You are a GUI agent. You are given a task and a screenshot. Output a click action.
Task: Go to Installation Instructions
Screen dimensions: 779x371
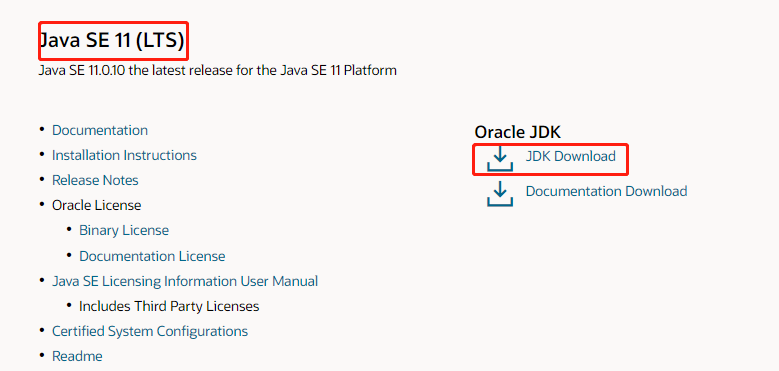pos(124,155)
